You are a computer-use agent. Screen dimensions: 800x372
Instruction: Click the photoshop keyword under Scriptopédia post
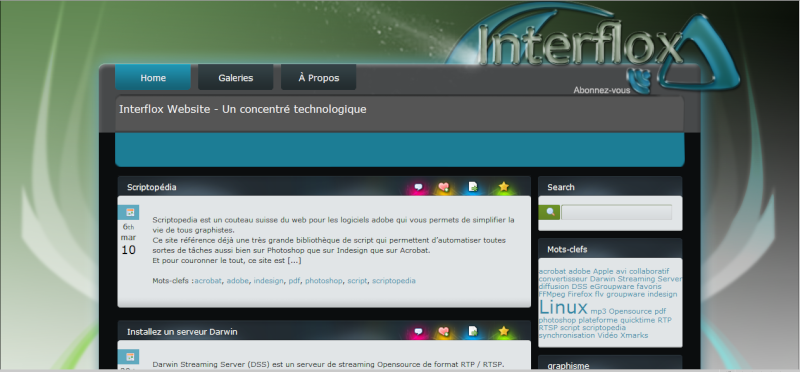323,281
